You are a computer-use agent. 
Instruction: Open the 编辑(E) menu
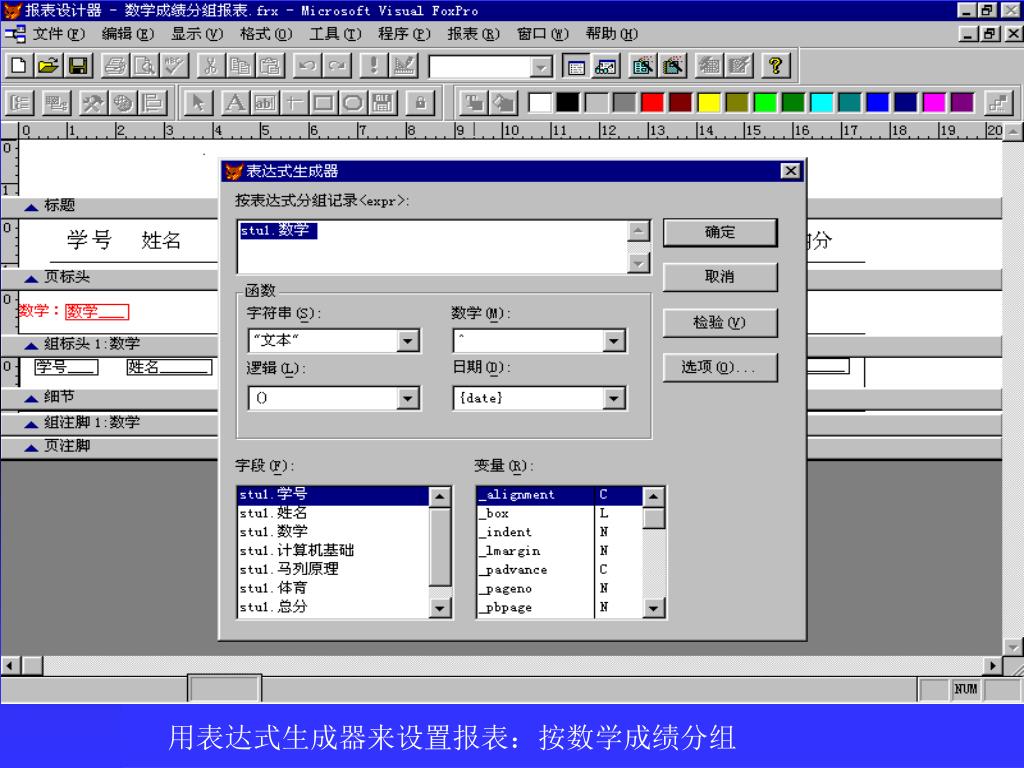click(128, 33)
